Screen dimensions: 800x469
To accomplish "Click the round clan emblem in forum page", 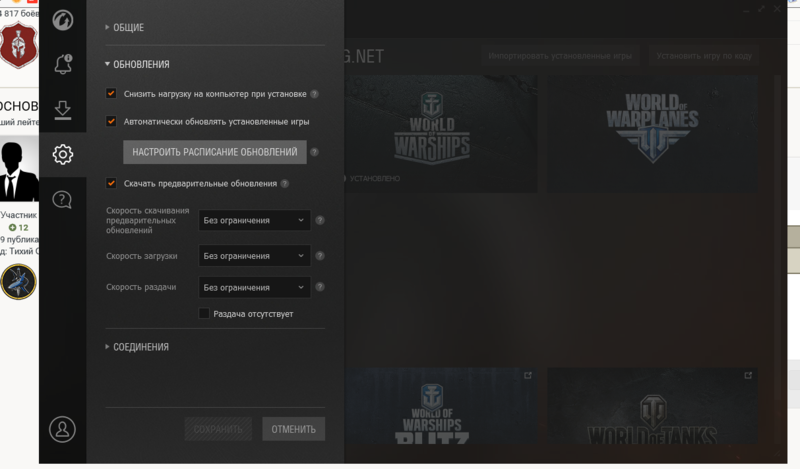I will click(18, 281).
